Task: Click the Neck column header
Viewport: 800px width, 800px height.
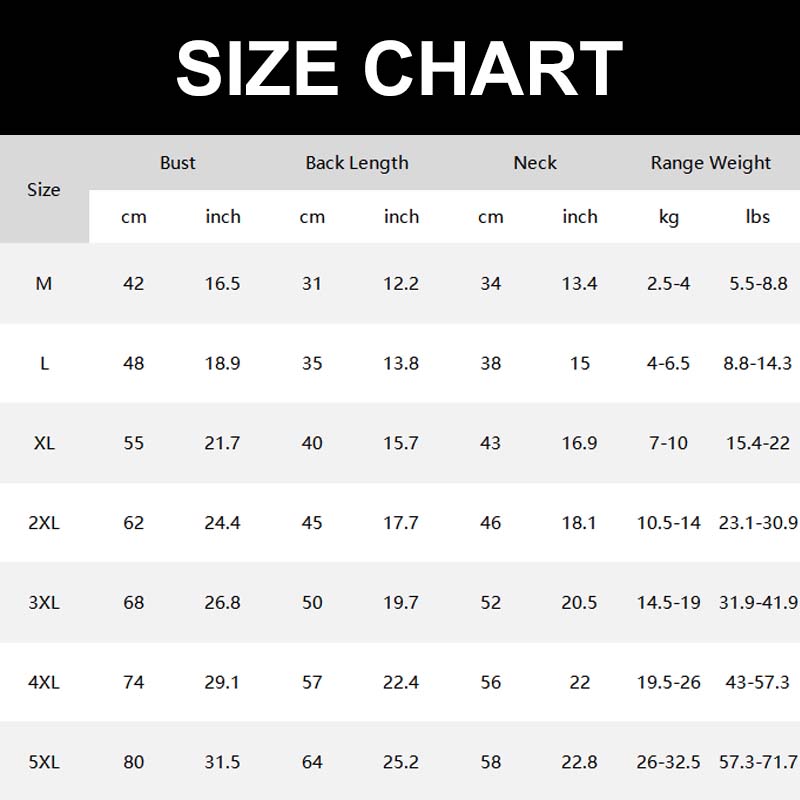Action: pyautogui.click(x=535, y=163)
